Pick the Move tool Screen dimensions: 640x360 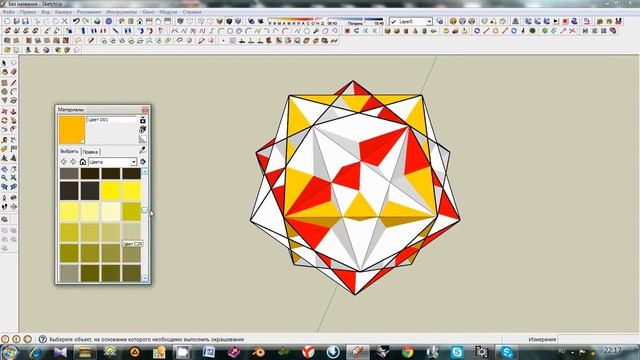point(4,111)
